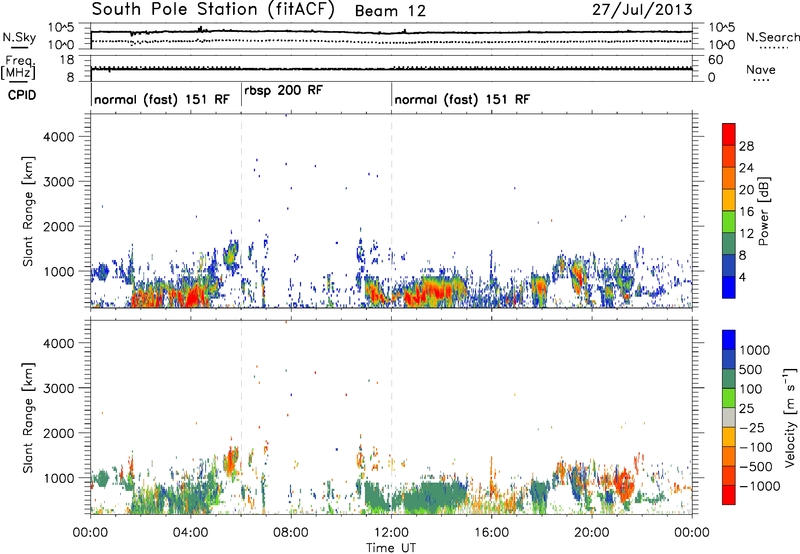Click the "04:00" time tick label

pyautogui.click(x=190, y=533)
